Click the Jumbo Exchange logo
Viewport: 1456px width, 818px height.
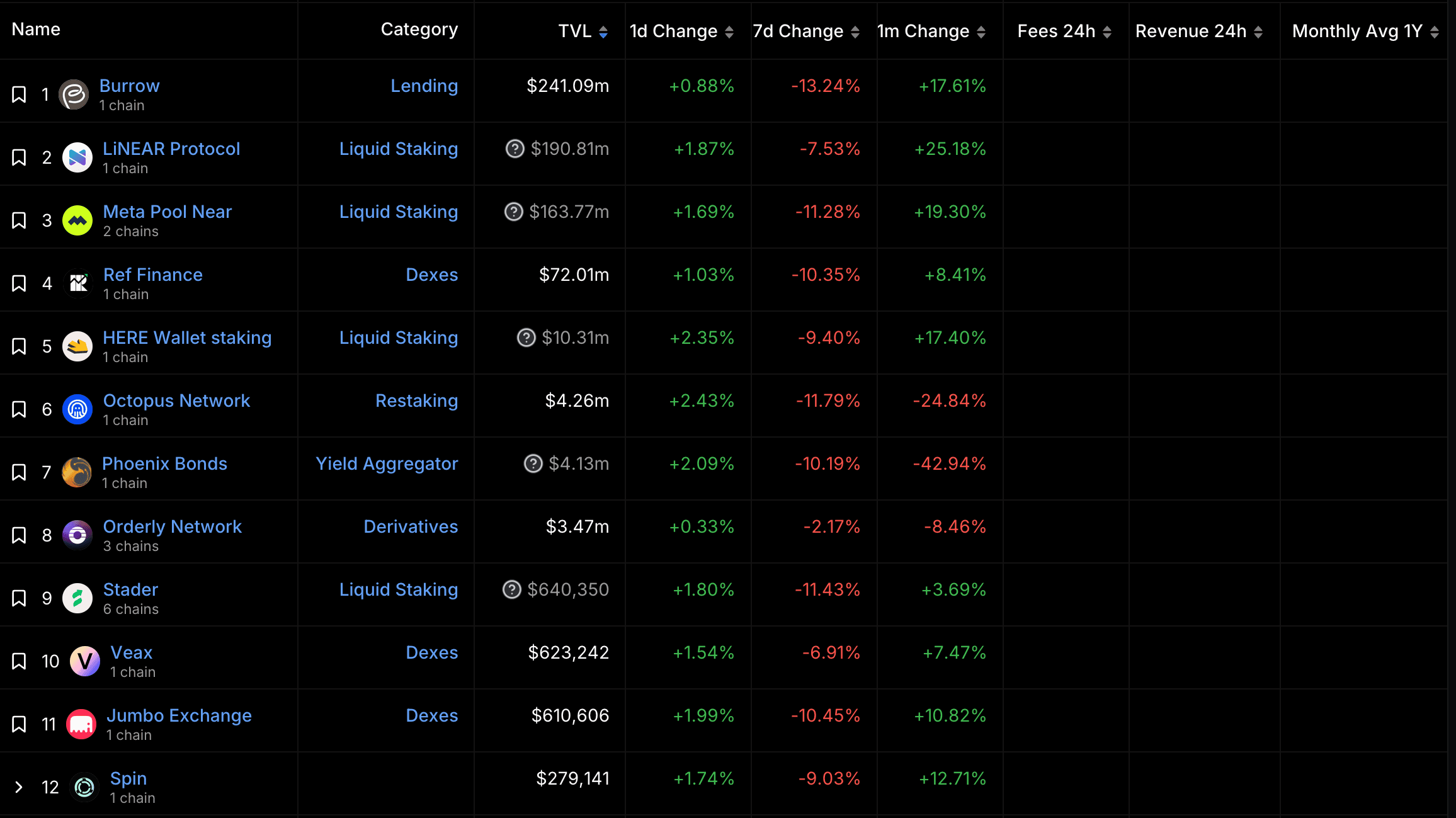pos(81,724)
